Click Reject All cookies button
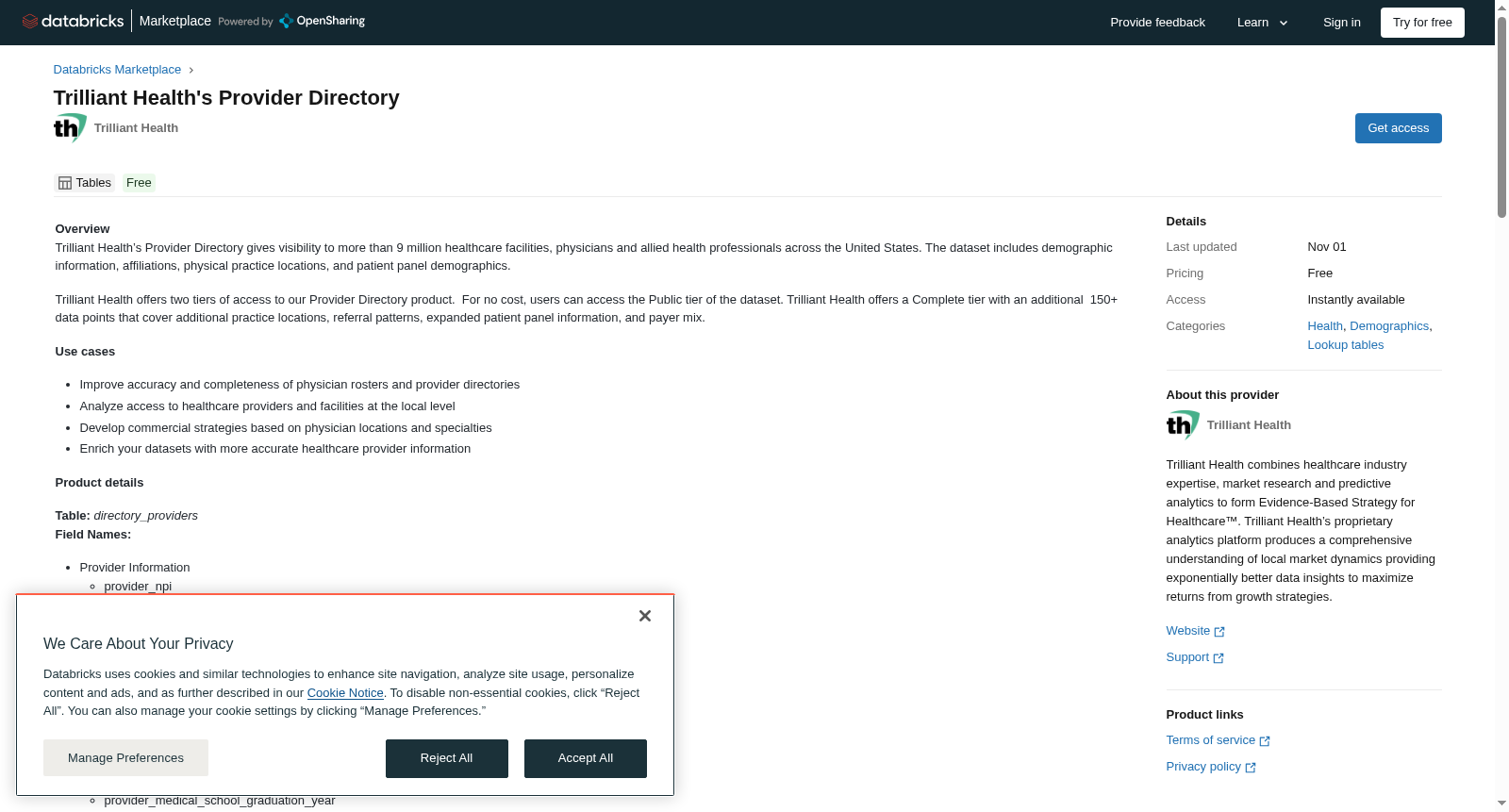 click(x=446, y=758)
